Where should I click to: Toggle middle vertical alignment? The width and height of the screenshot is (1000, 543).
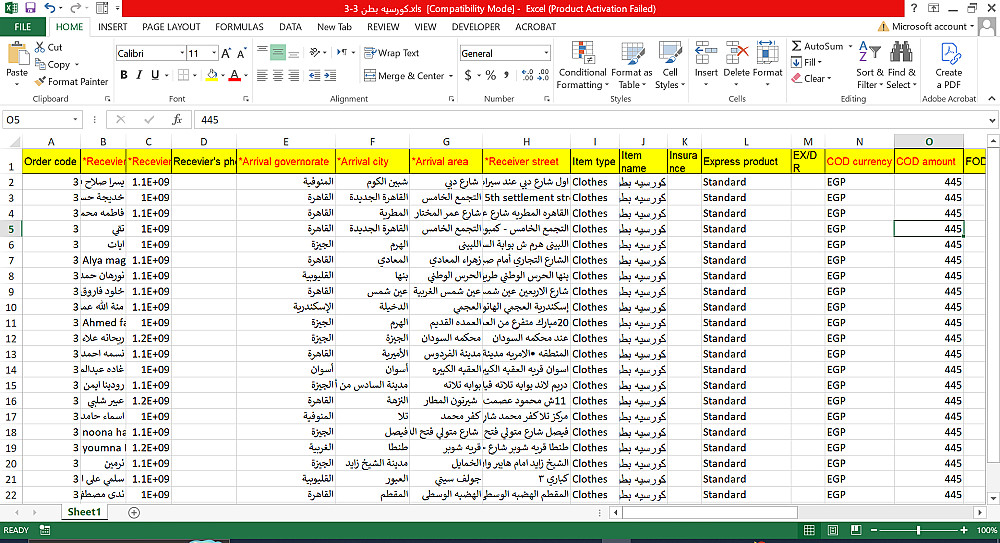(278, 52)
